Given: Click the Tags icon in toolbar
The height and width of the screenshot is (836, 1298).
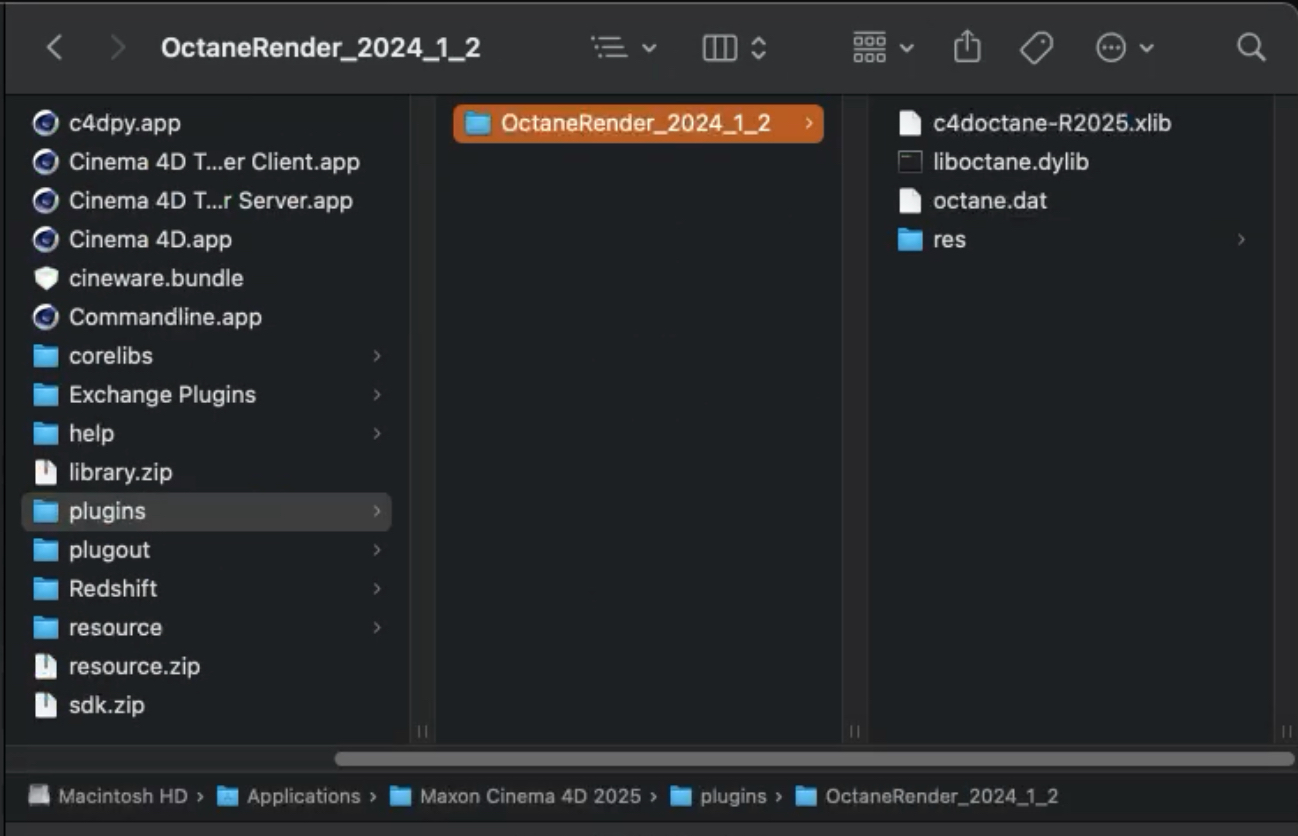Looking at the screenshot, I should click(x=1036, y=47).
